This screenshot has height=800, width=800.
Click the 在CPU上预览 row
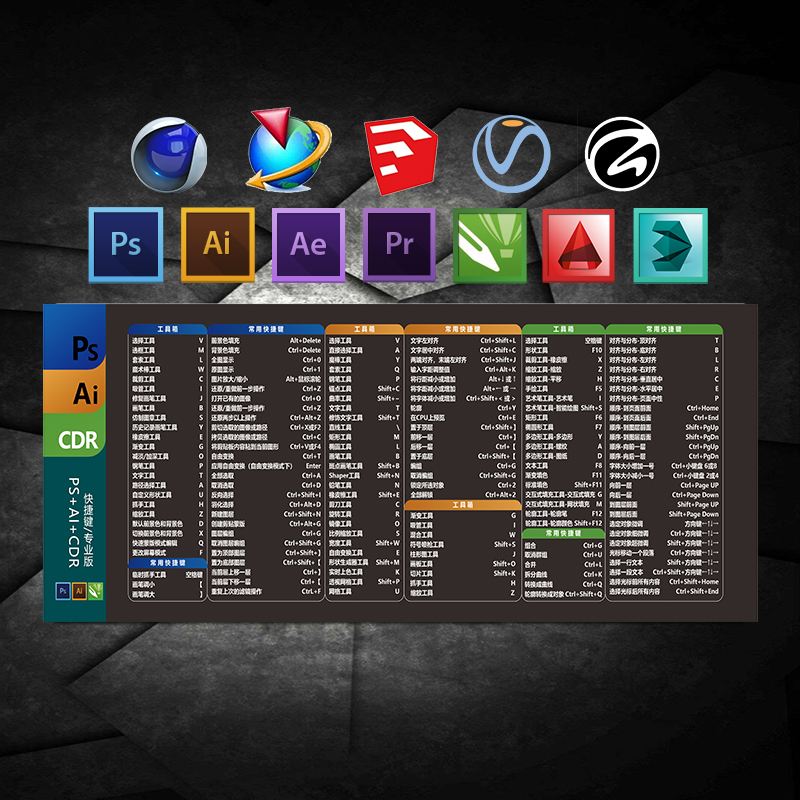tap(463, 418)
